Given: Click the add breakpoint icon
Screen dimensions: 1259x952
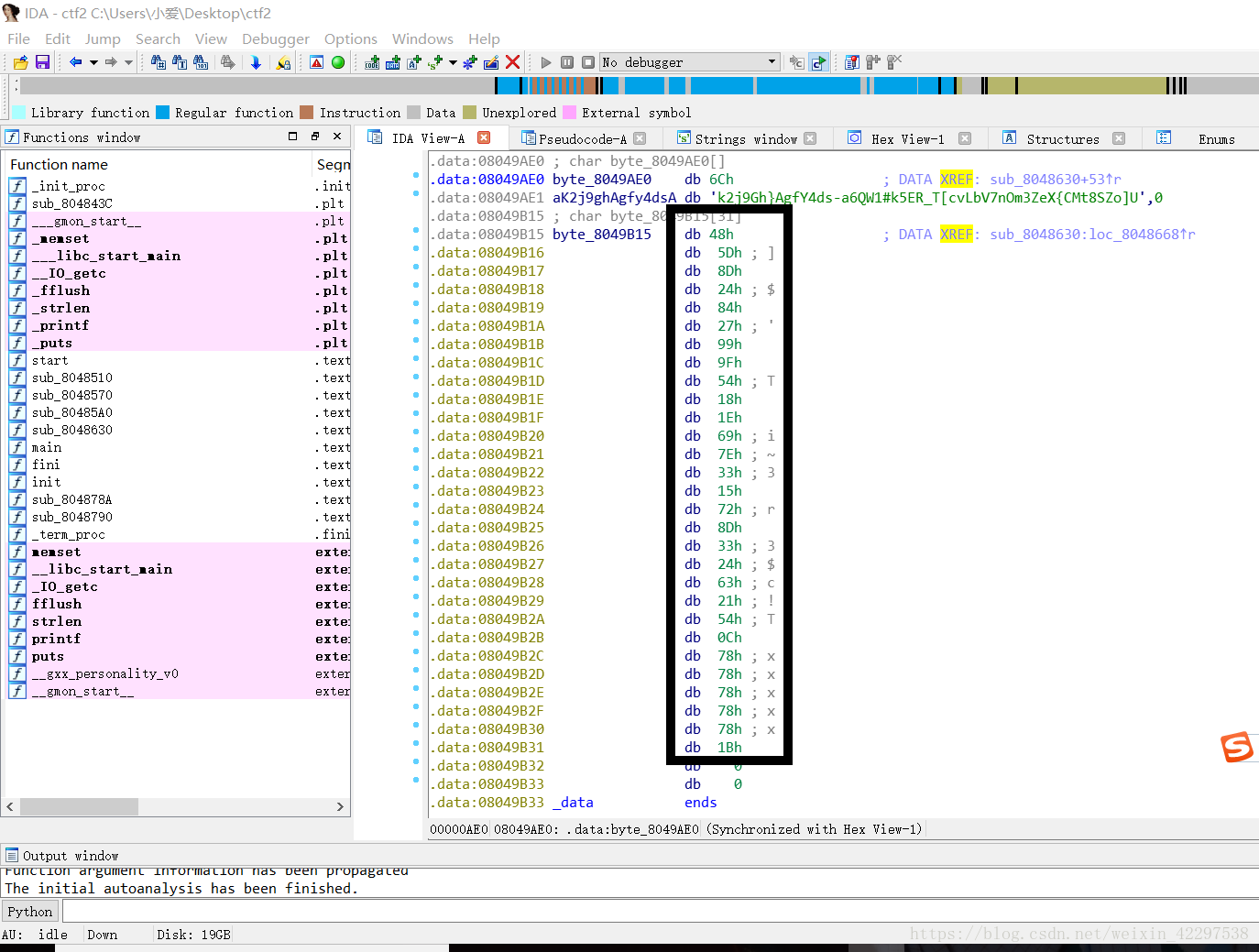Looking at the screenshot, I should 873,62.
